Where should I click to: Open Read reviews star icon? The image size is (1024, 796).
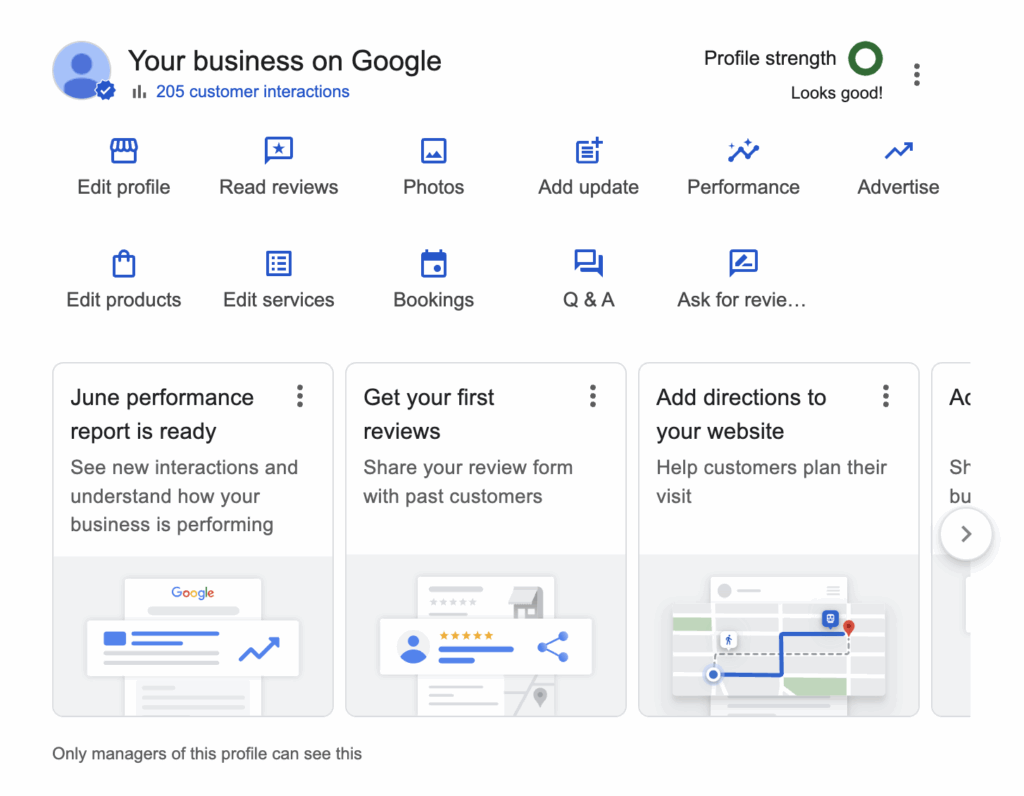point(278,151)
